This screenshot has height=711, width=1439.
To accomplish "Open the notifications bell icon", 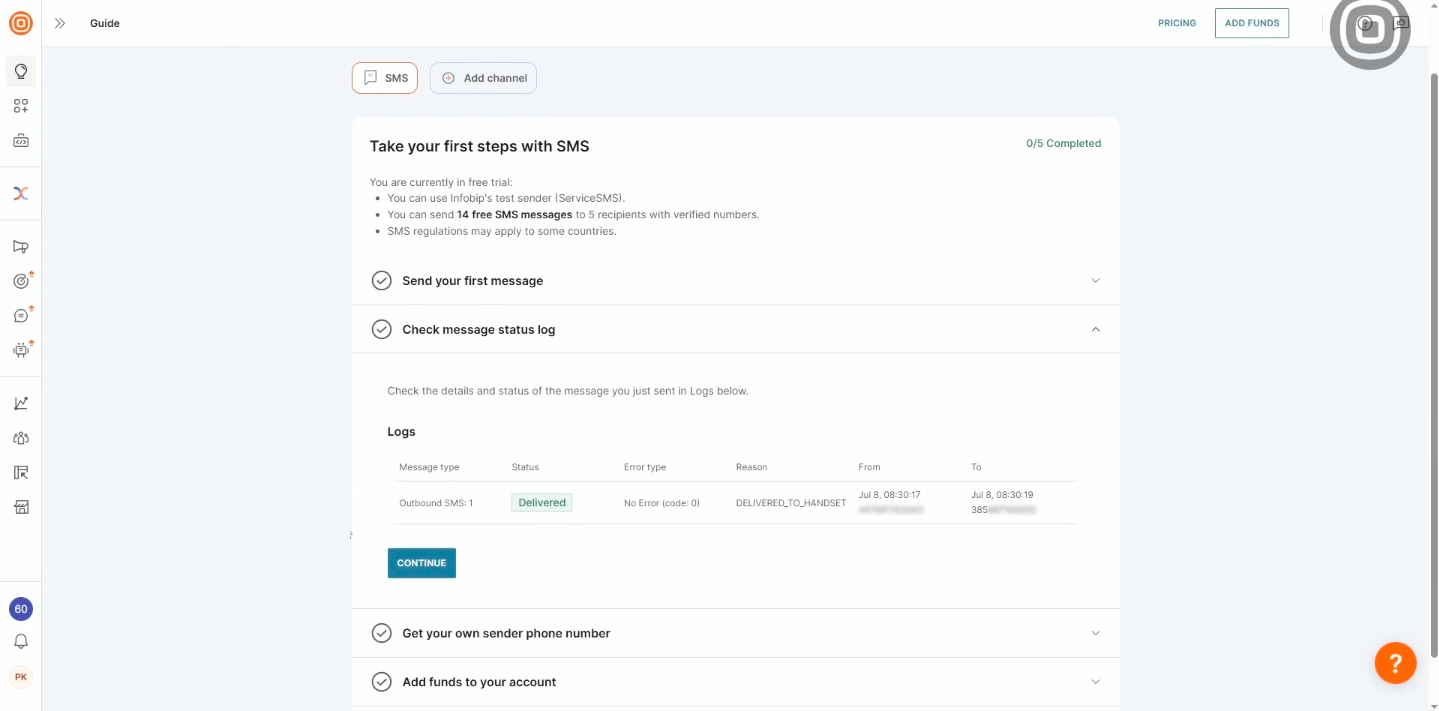I will tap(20, 642).
